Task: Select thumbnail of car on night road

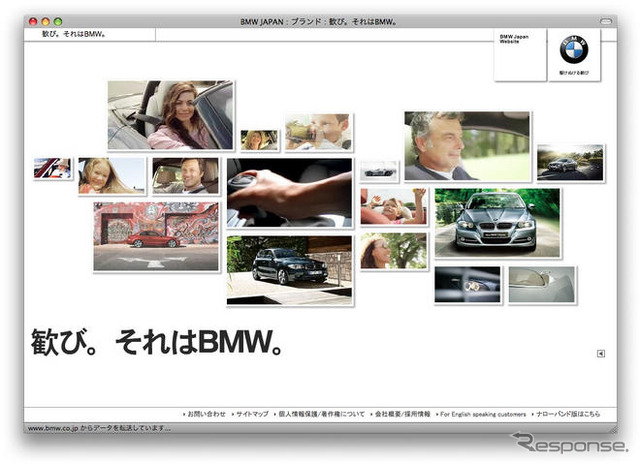Action: [570, 162]
